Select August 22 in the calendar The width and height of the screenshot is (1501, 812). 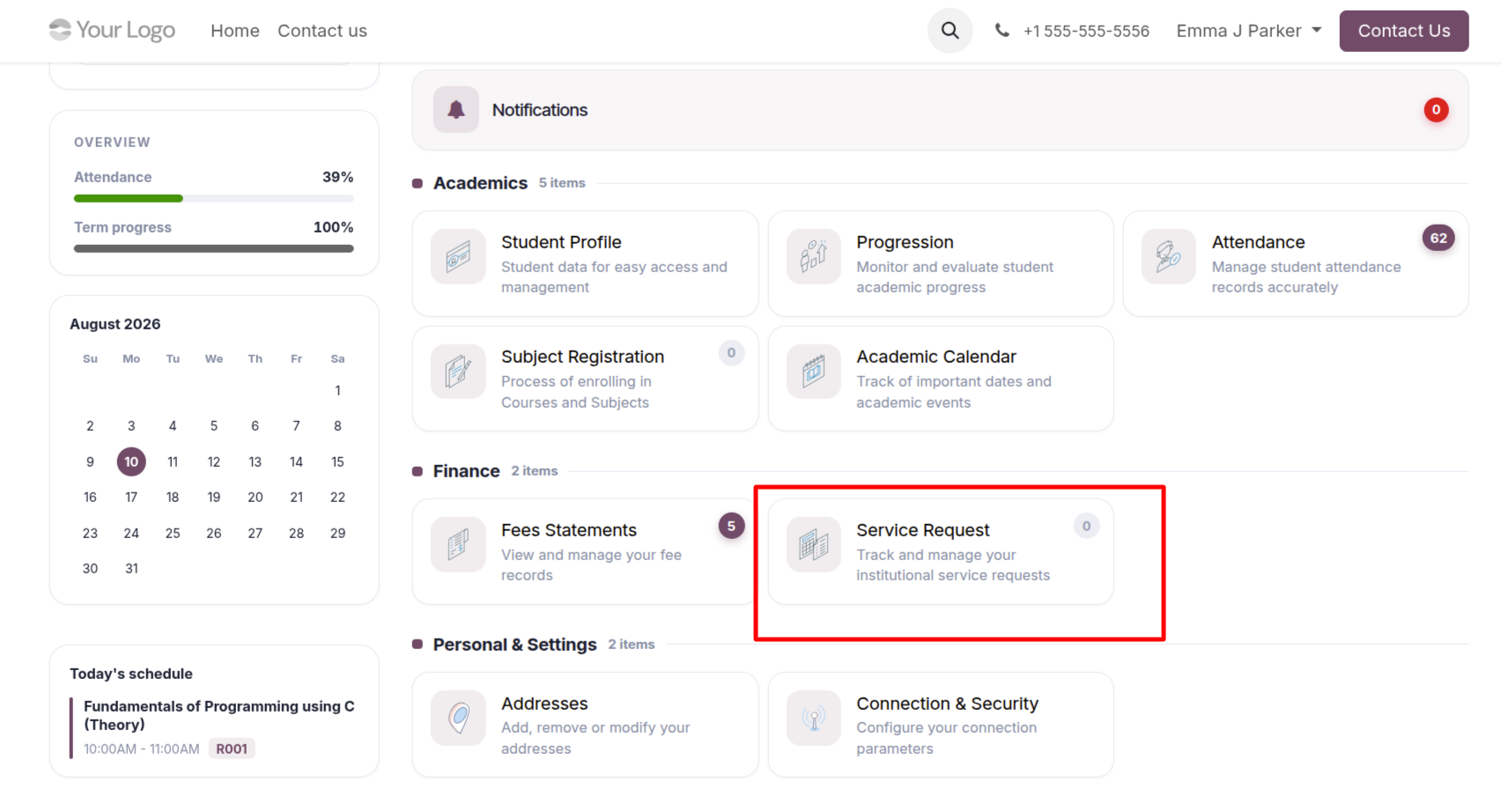[337, 498]
